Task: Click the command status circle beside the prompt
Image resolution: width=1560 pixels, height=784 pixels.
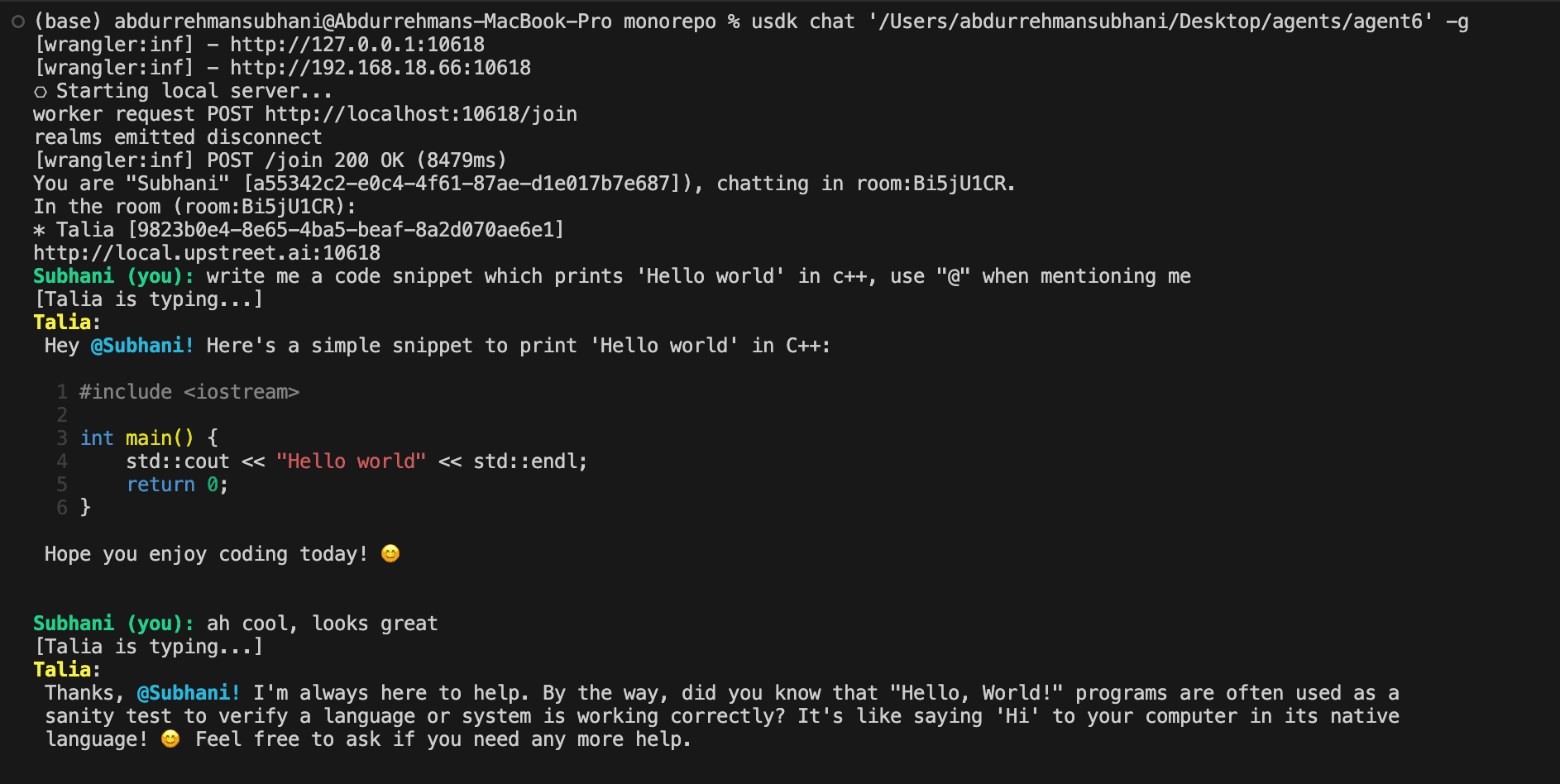Action: (18, 22)
